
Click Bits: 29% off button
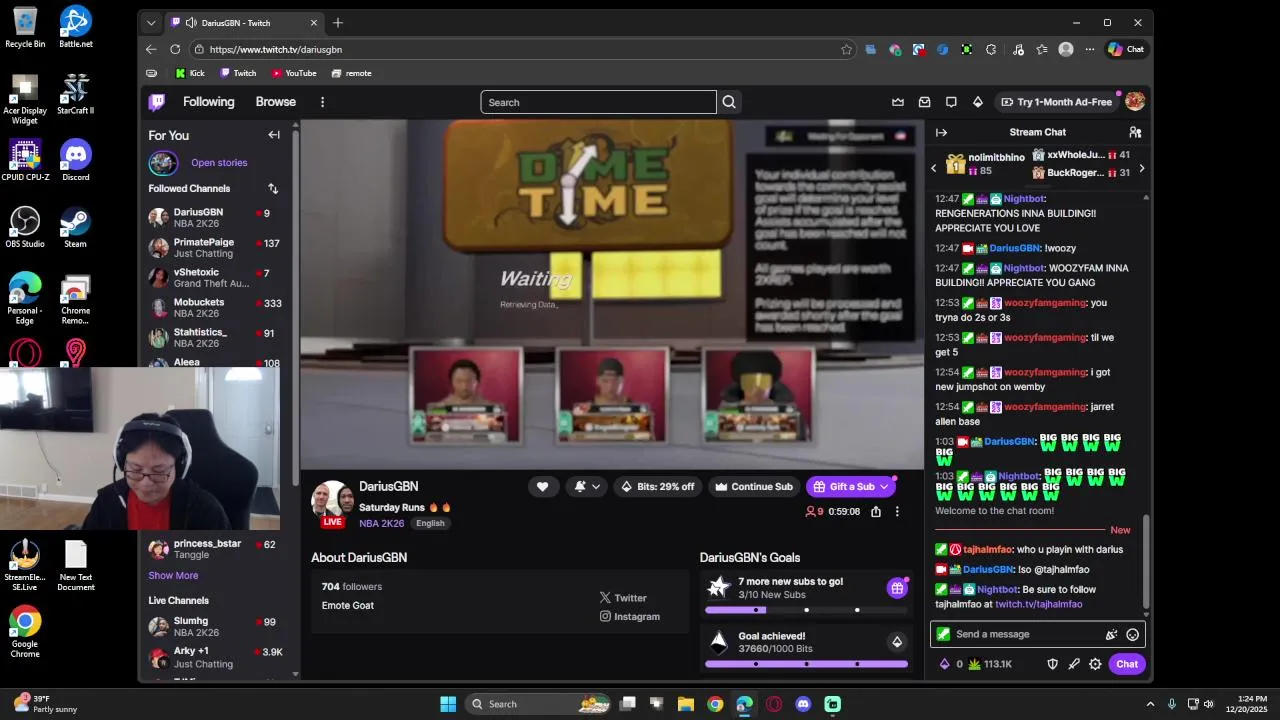[658, 487]
